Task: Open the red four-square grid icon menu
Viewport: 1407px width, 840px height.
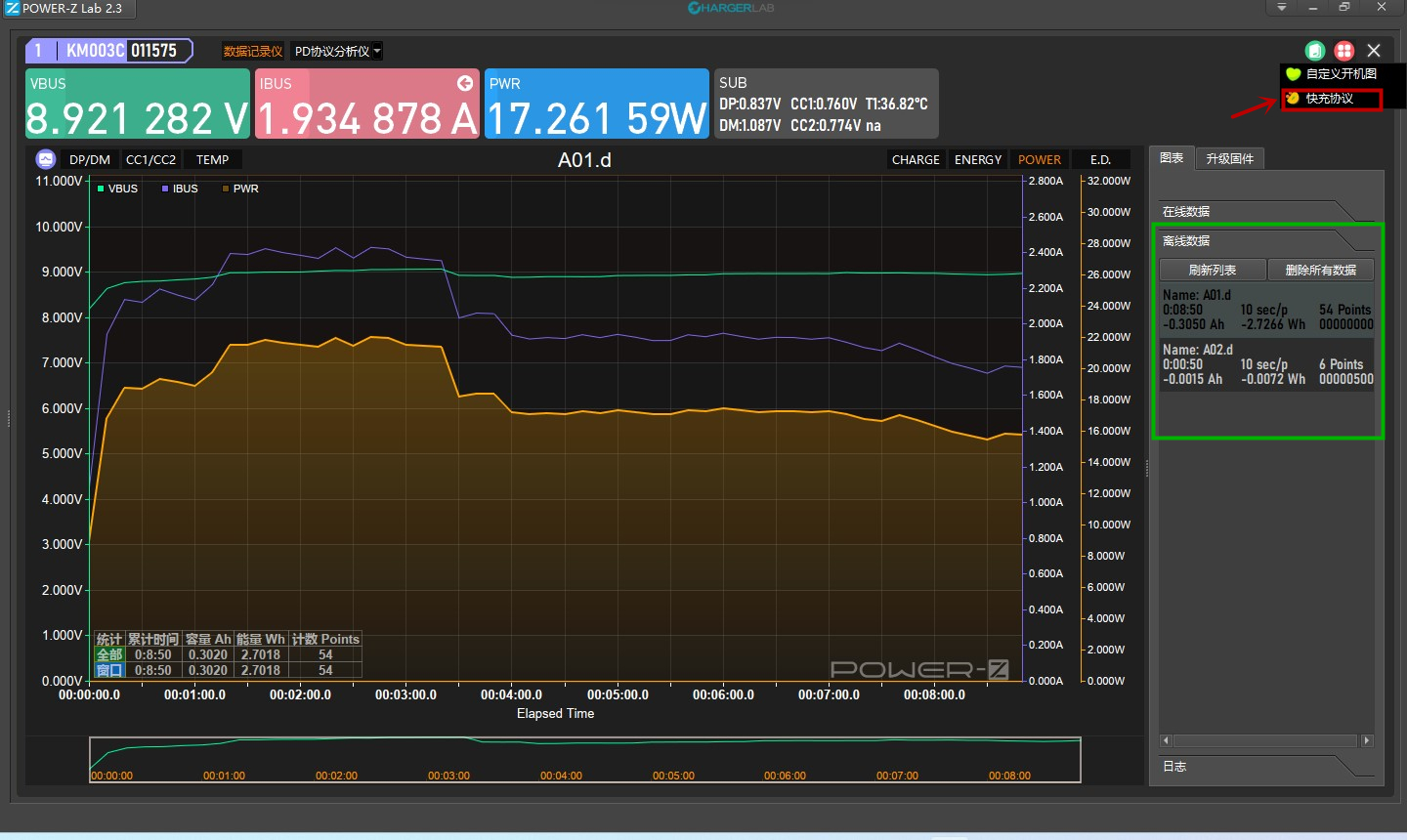Action: [1344, 51]
